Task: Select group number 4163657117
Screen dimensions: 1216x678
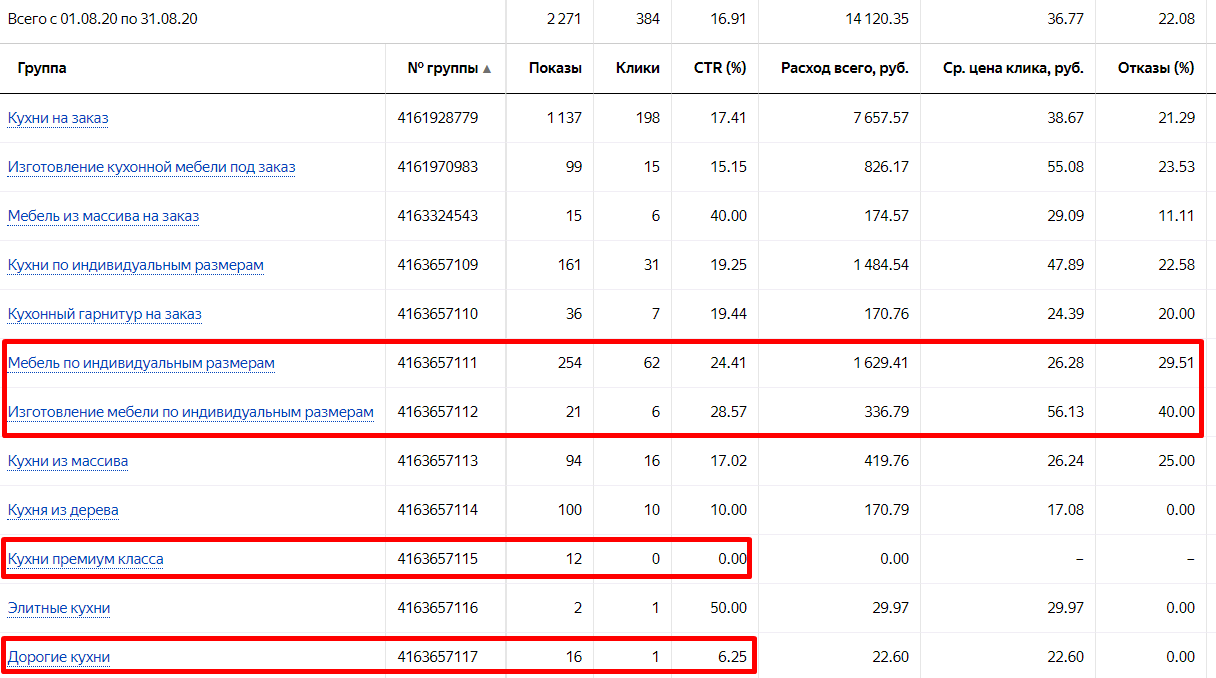Action: click(x=438, y=657)
